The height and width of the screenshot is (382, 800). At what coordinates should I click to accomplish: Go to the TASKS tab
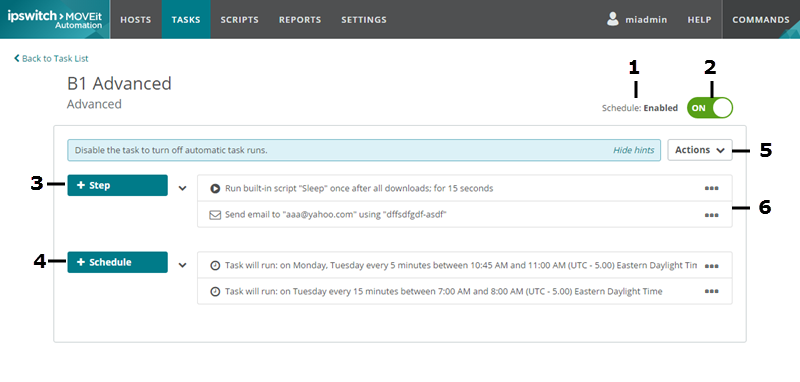[x=186, y=19]
